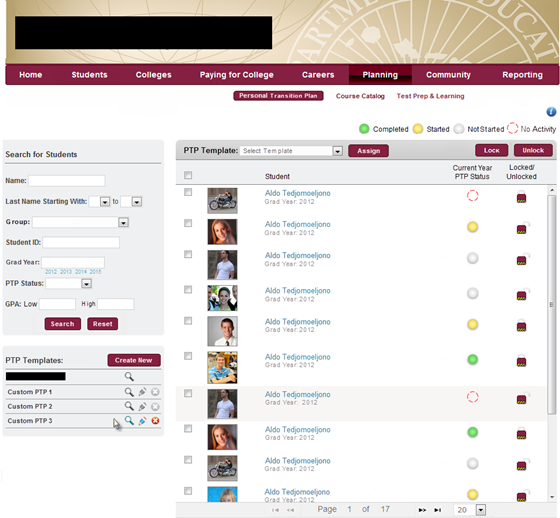The image size is (560, 518).
Task: Check the sixth student row checkbox
Action: (x=188, y=356)
